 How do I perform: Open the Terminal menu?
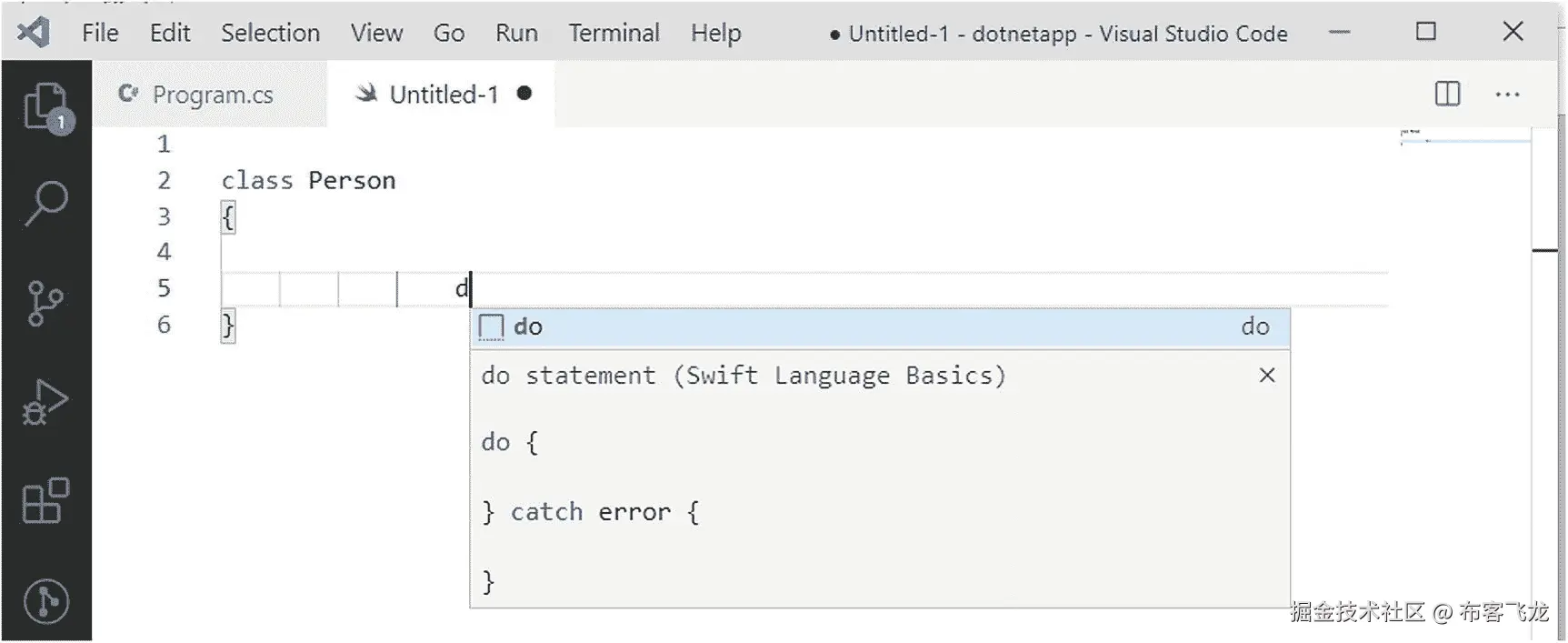point(614,34)
